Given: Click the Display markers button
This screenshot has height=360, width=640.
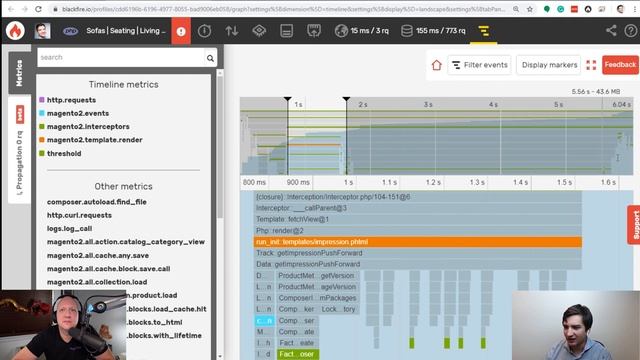Looking at the screenshot, I should 549,65.
